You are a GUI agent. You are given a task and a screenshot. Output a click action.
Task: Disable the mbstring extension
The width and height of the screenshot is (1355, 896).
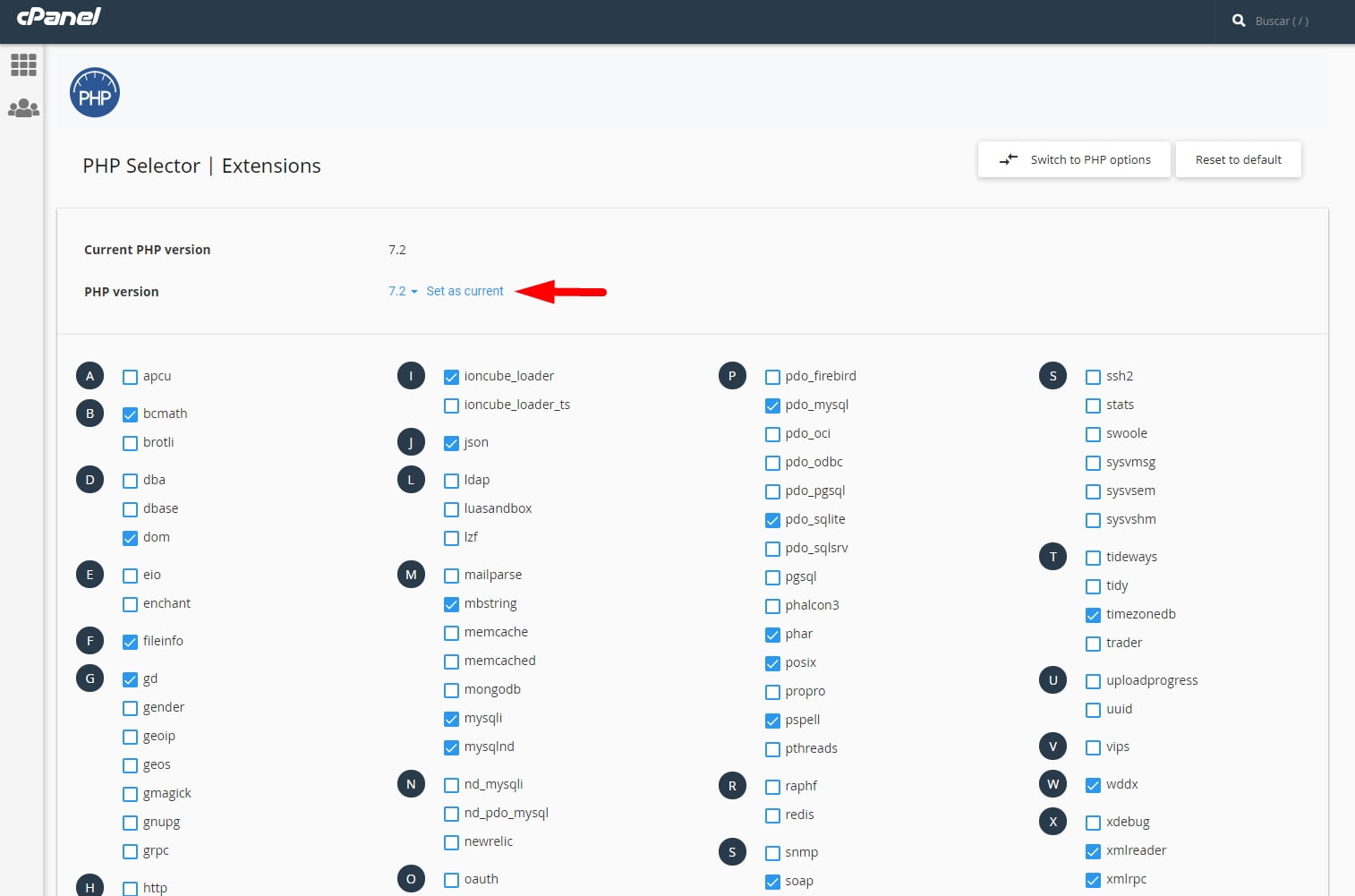451,604
